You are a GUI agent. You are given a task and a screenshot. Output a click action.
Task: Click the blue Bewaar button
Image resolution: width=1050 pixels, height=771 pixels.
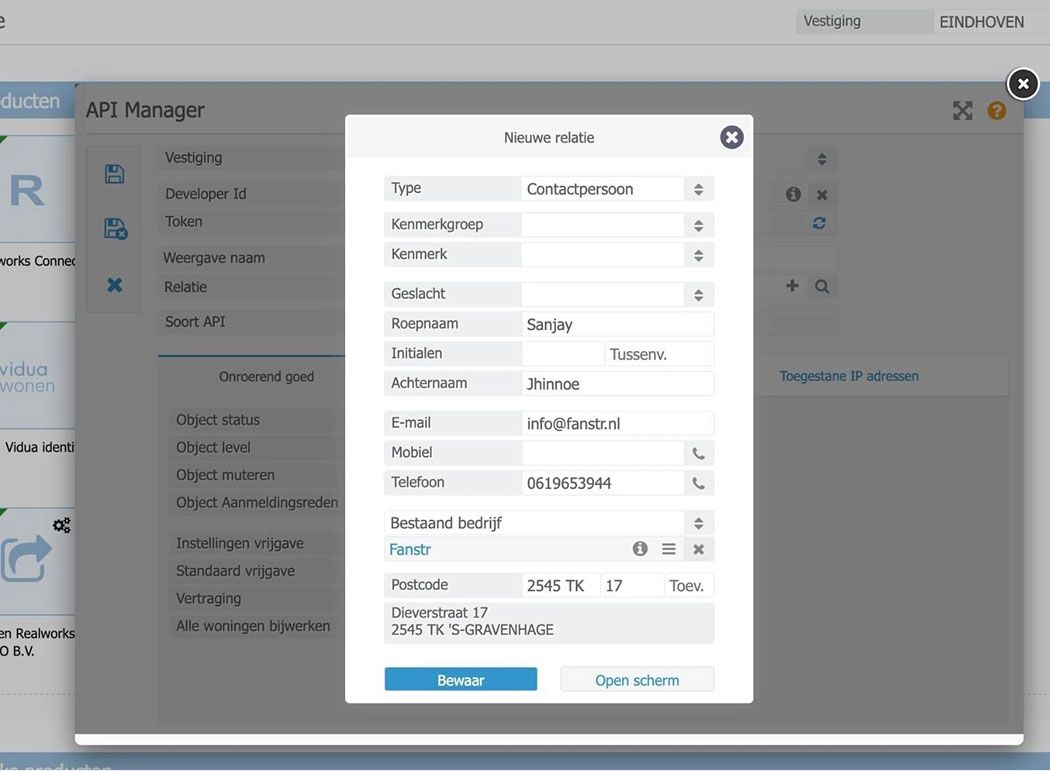(x=461, y=680)
